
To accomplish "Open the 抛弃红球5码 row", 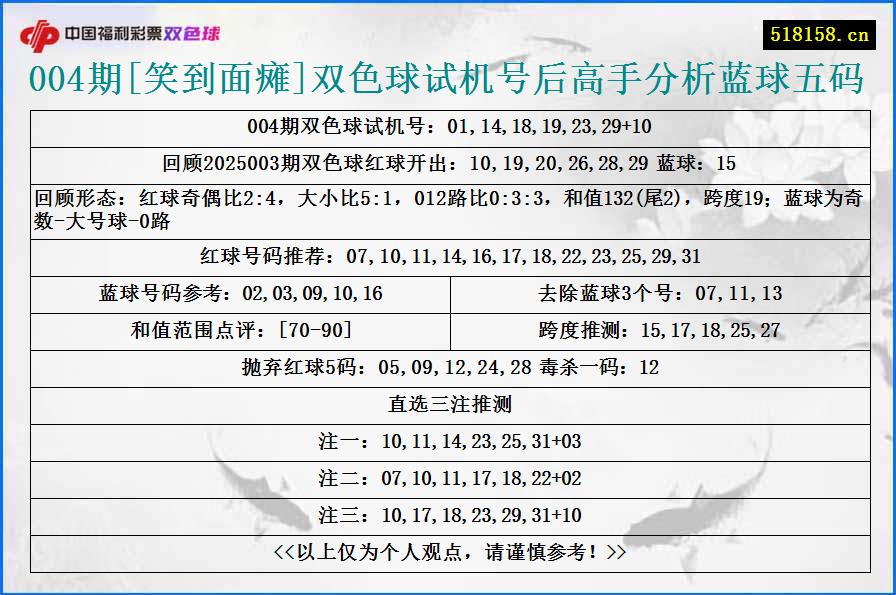I will click(x=448, y=366).
